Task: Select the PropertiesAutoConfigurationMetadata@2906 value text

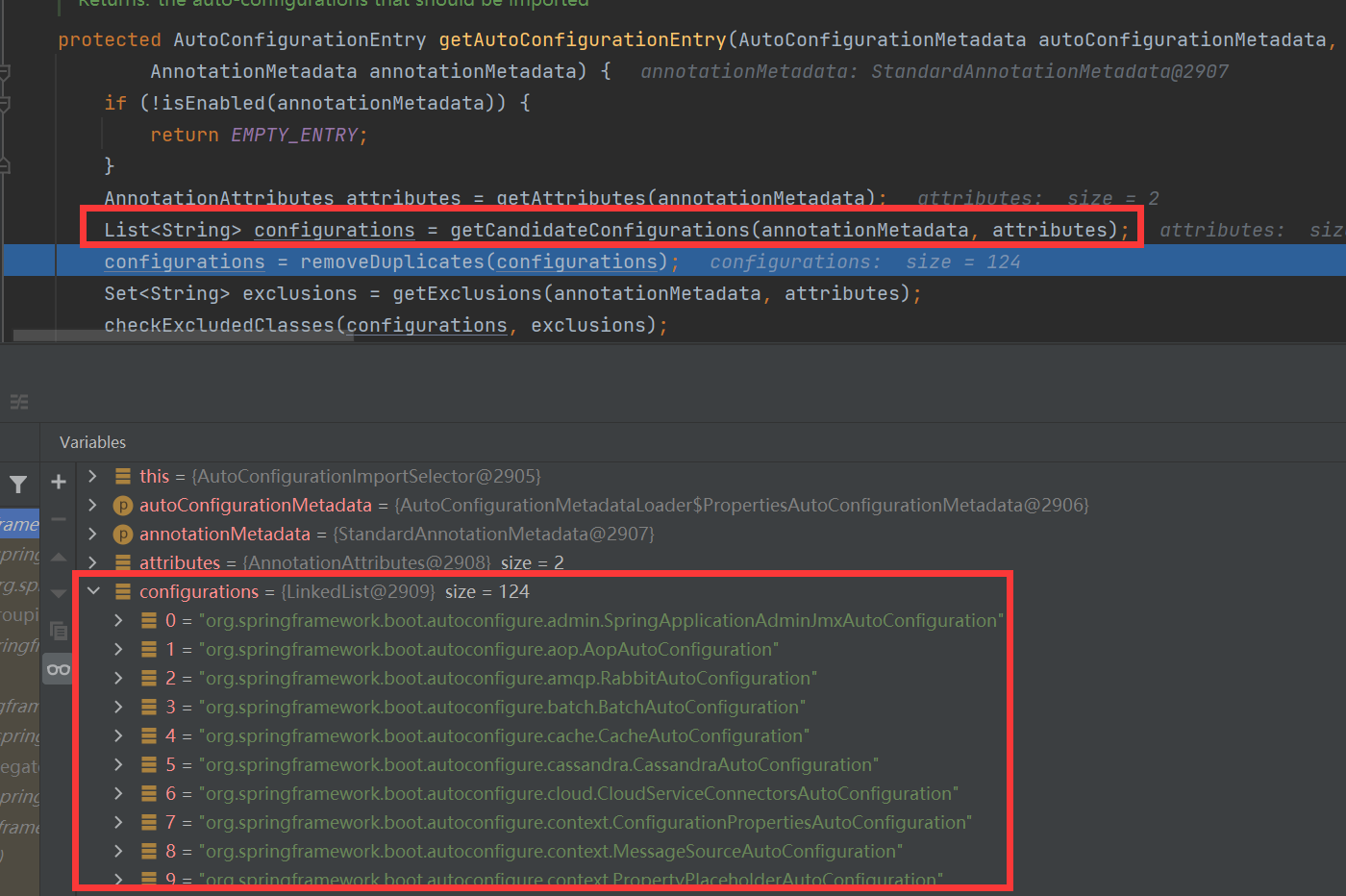Action: coord(741,505)
